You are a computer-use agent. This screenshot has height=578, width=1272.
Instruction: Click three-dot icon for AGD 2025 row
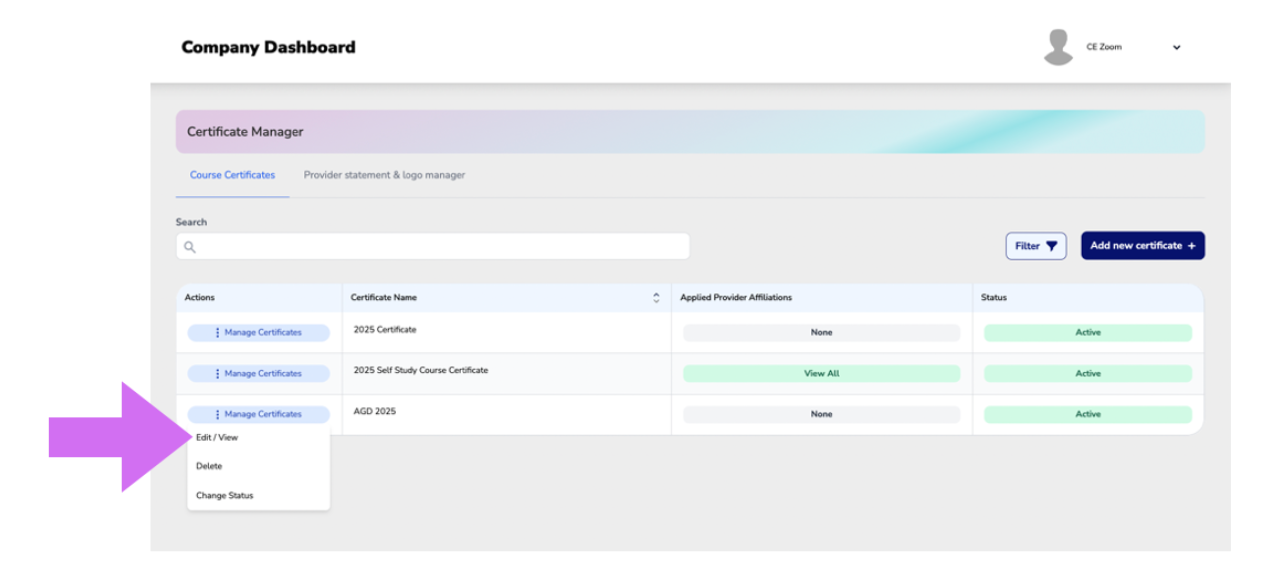coord(217,414)
